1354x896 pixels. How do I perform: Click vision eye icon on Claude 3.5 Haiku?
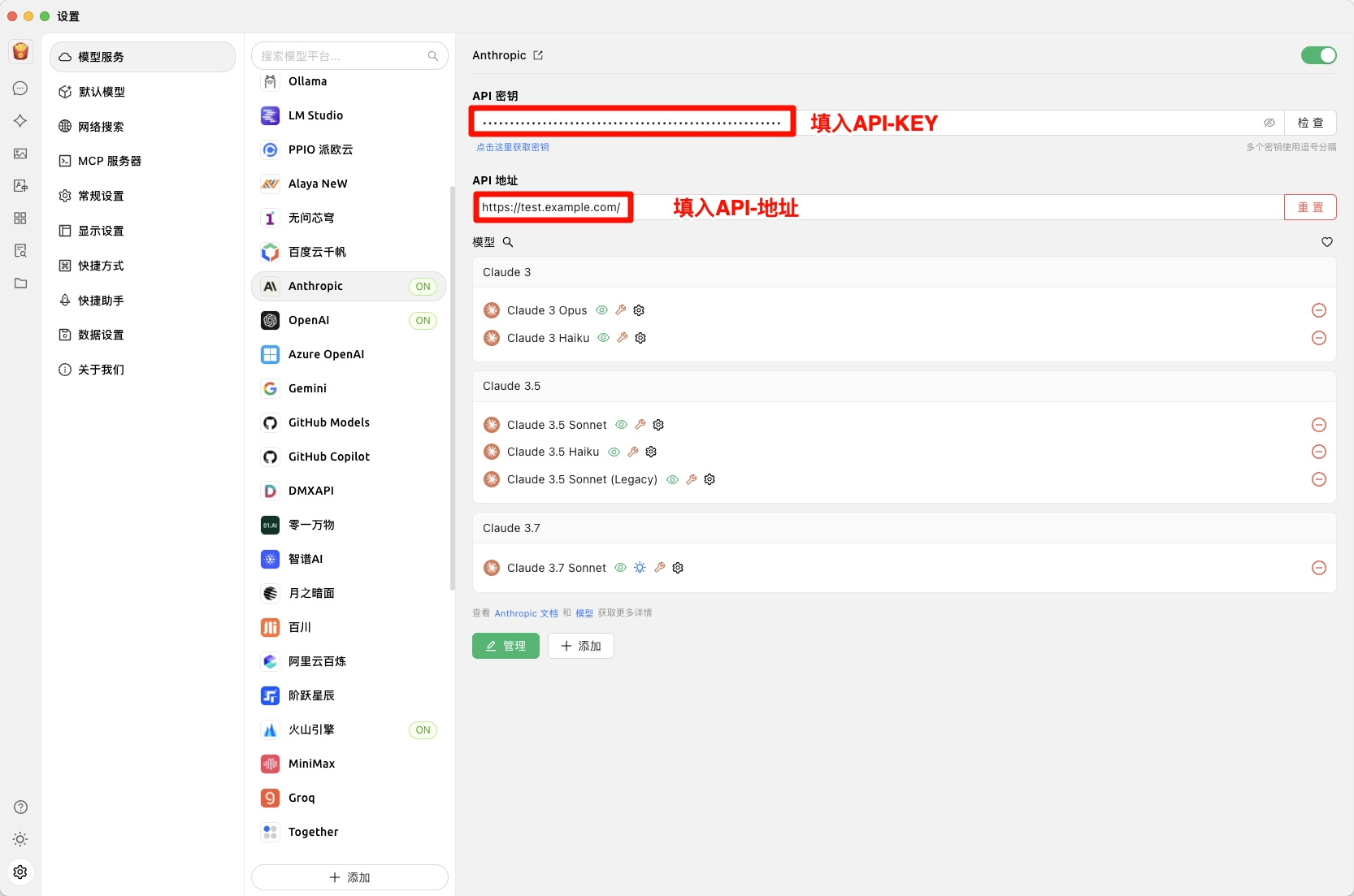pyautogui.click(x=614, y=452)
